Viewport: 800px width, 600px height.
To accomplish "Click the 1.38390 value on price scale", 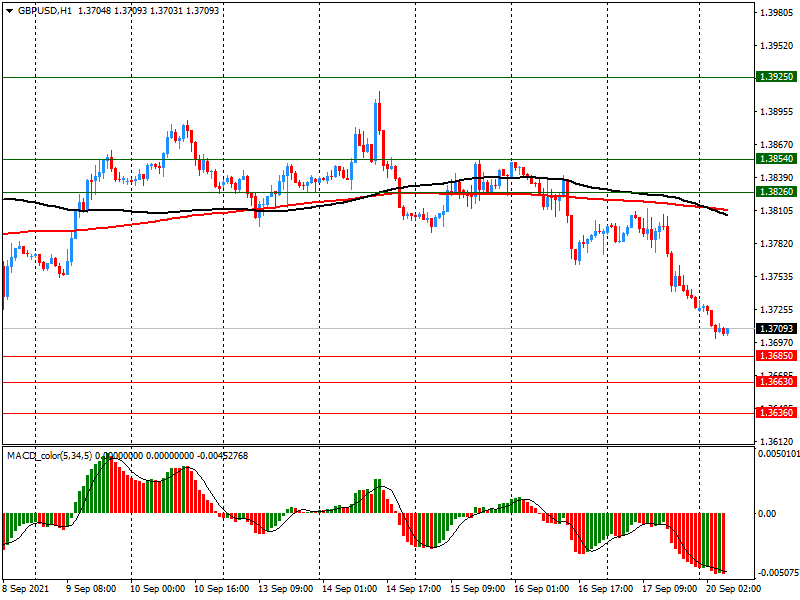I will click(x=777, y=178).
